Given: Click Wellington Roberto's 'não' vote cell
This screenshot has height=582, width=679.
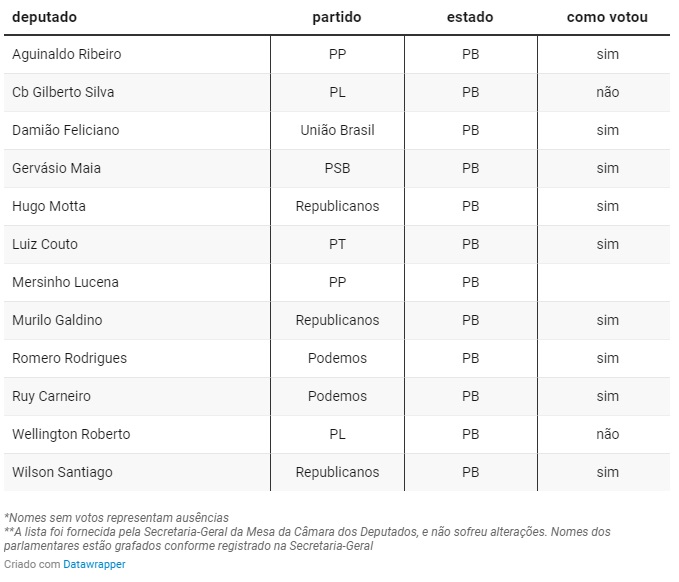Looking at the screenshot, I should click(607, 434).
